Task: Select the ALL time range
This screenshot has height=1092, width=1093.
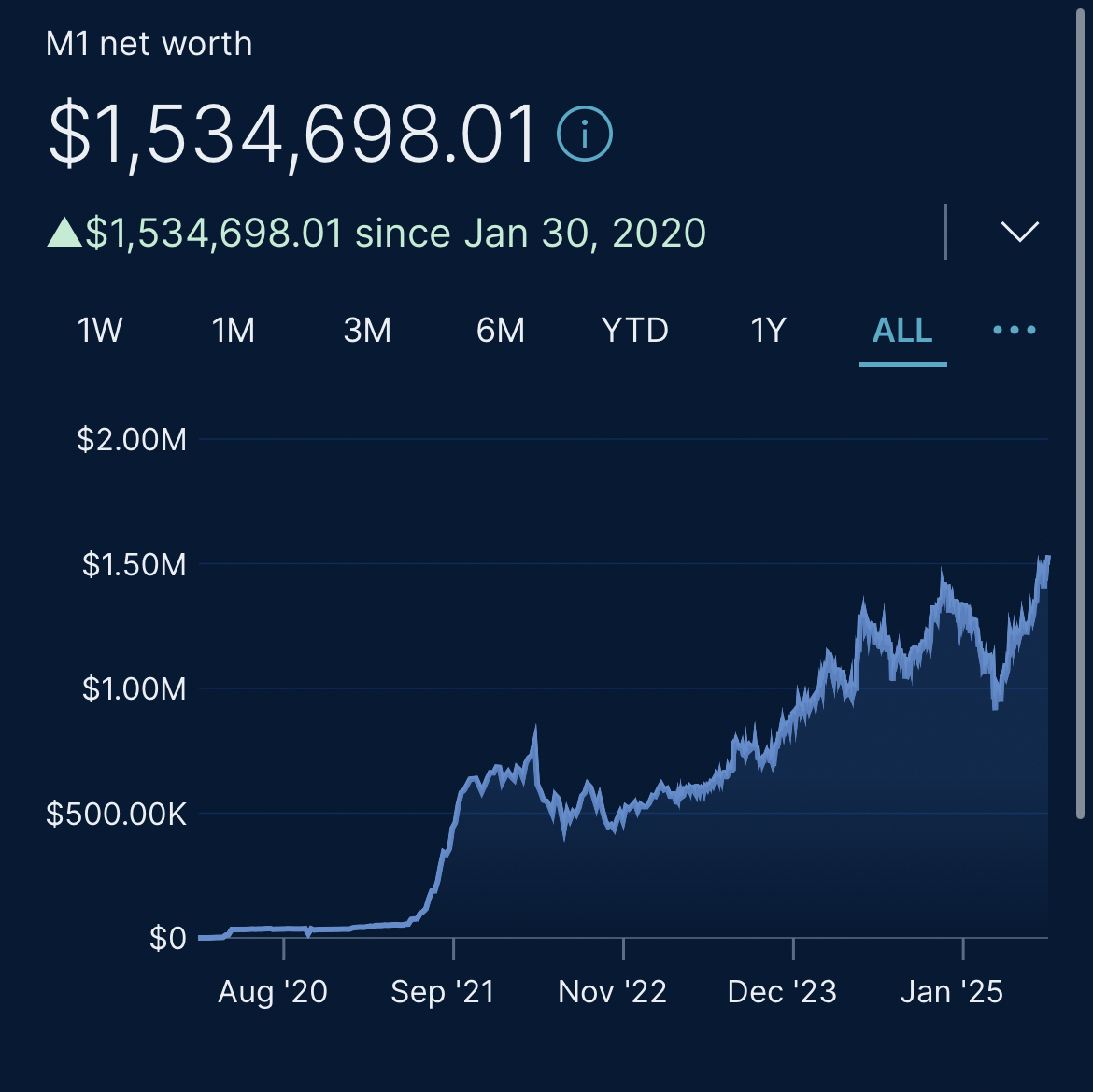Action: point(902,331)
